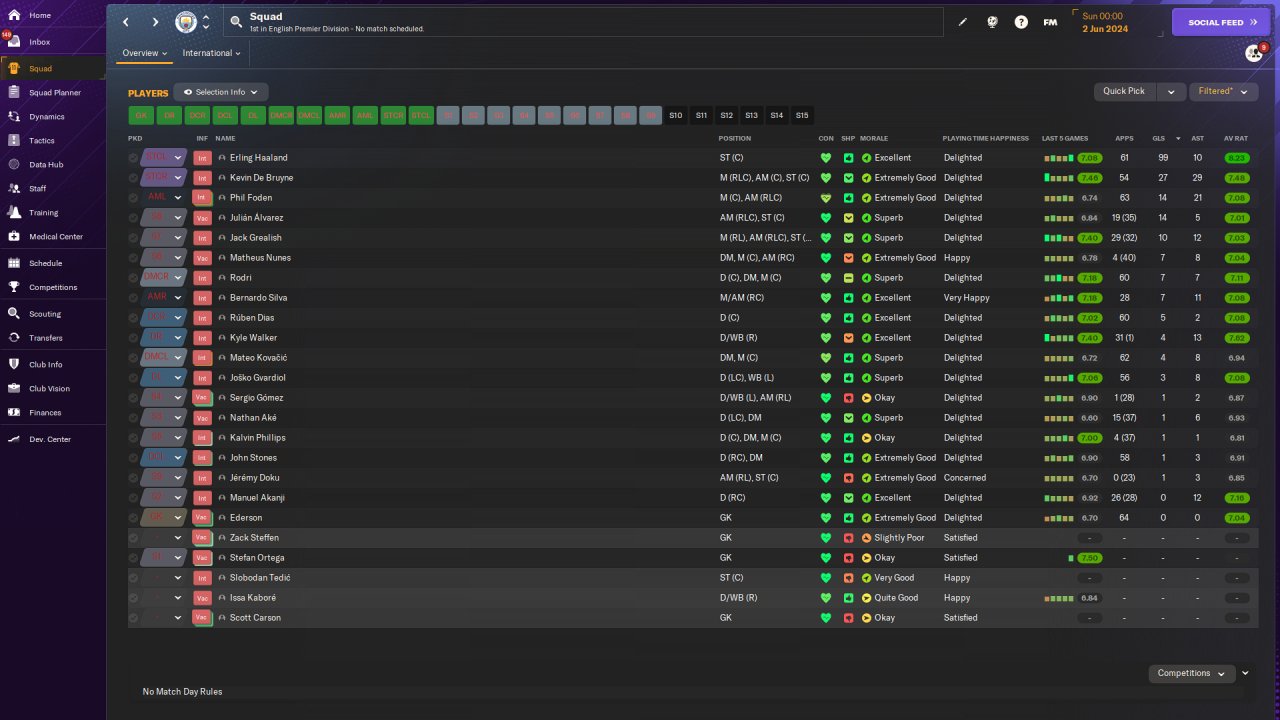Sort table by GLS column
The image size is (1280, 720).
pyautogui.click(x=1158, y=138)
